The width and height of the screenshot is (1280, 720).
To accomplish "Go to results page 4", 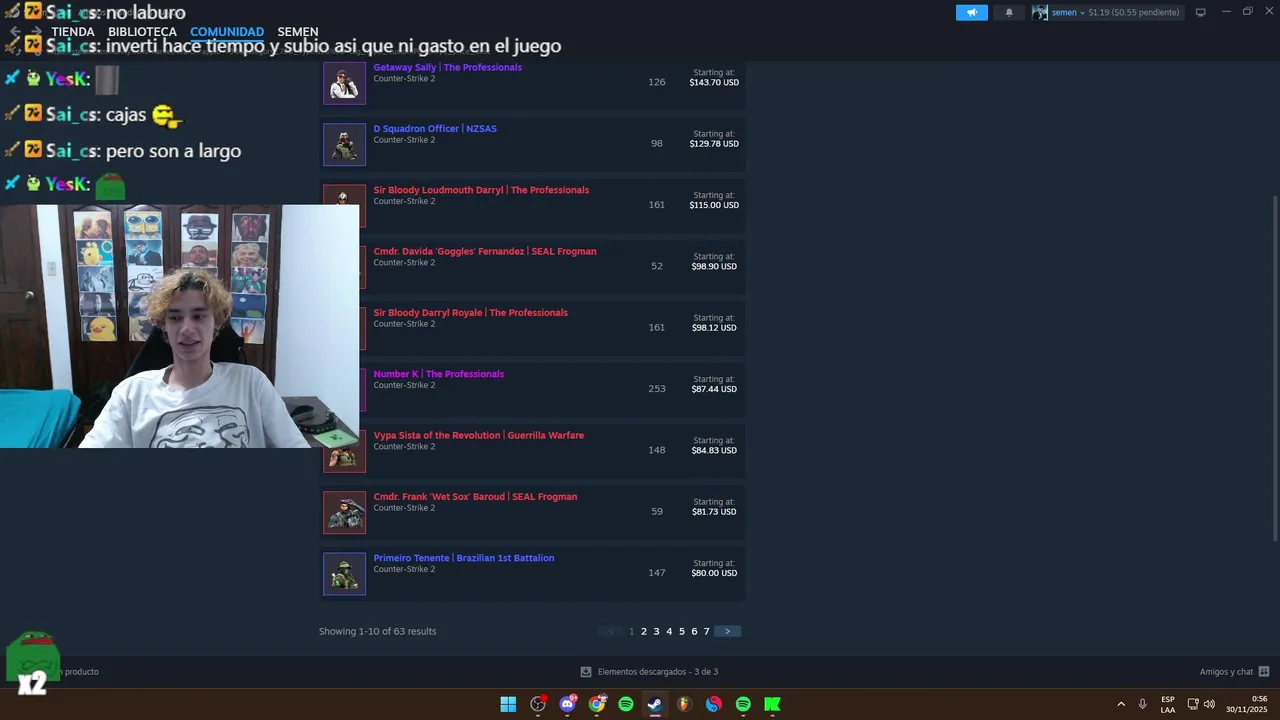I will pyautogui.click(x=669, y=632).
